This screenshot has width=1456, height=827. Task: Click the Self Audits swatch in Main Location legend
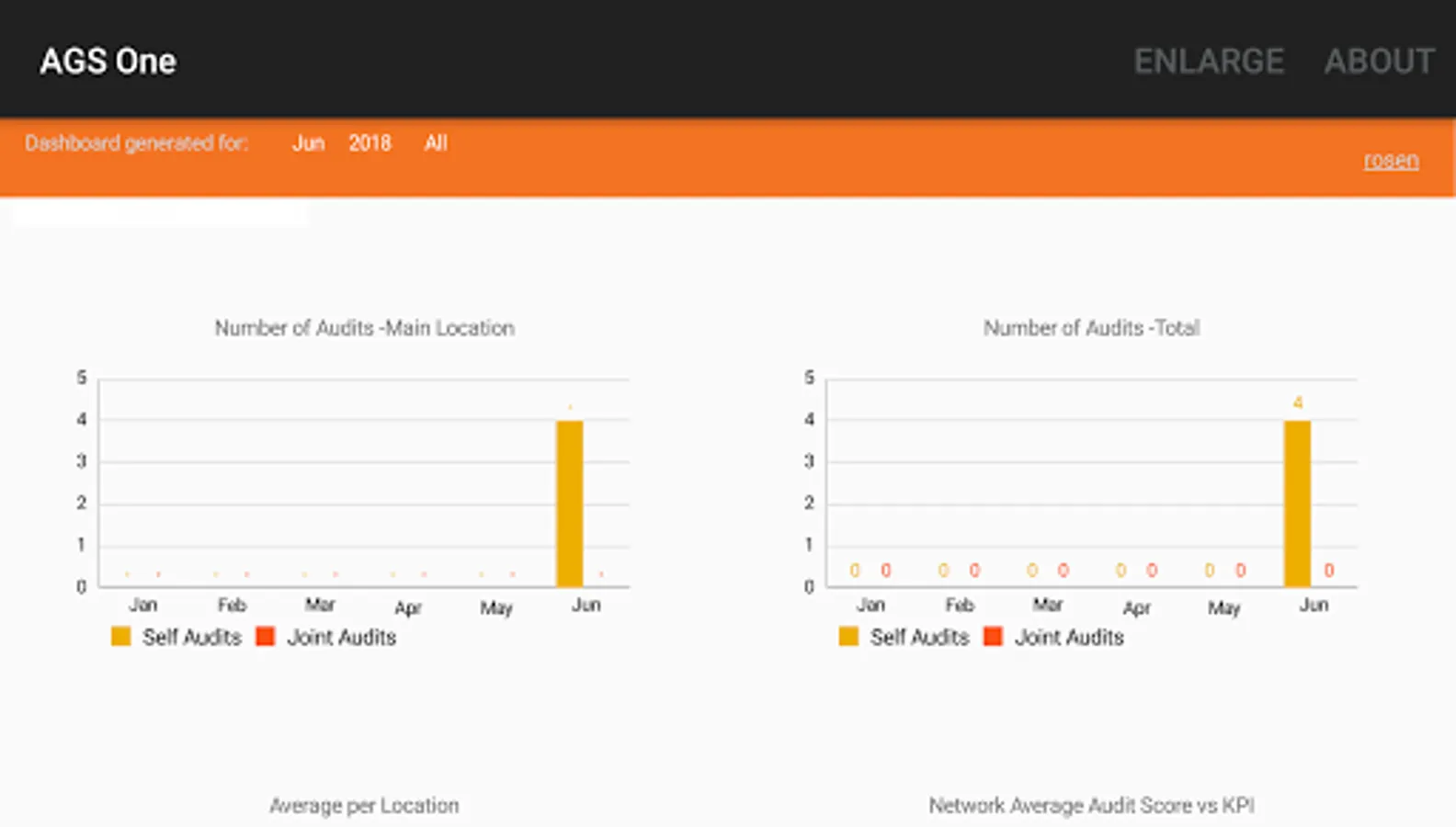(x=120, y=636)
